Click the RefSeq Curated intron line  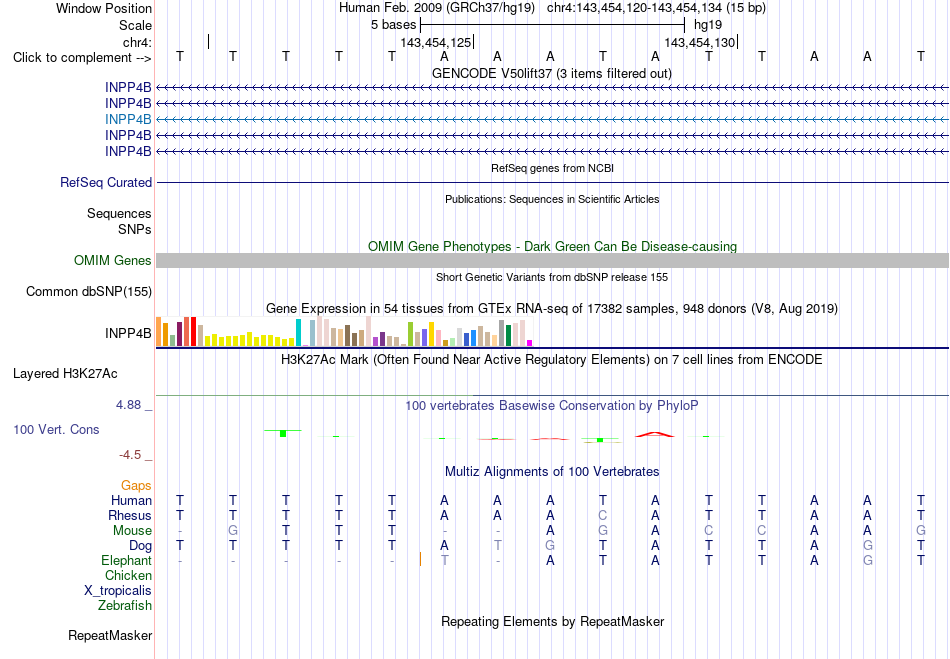tap(552, 182)
